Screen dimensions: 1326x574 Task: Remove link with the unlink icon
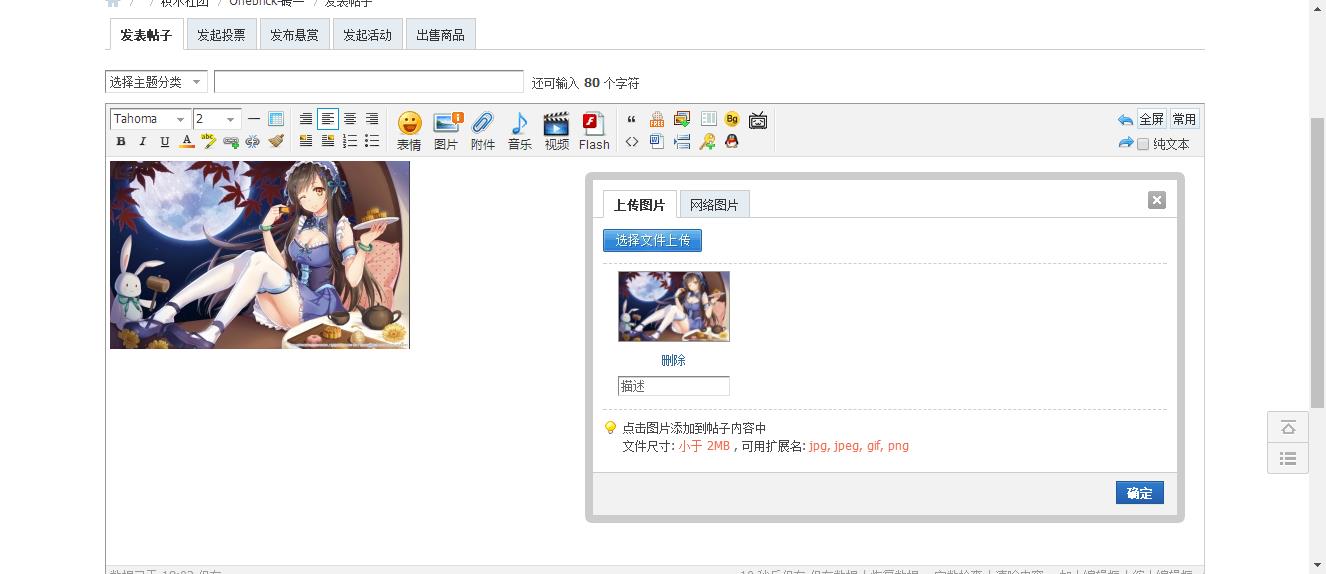click(253, 142)
